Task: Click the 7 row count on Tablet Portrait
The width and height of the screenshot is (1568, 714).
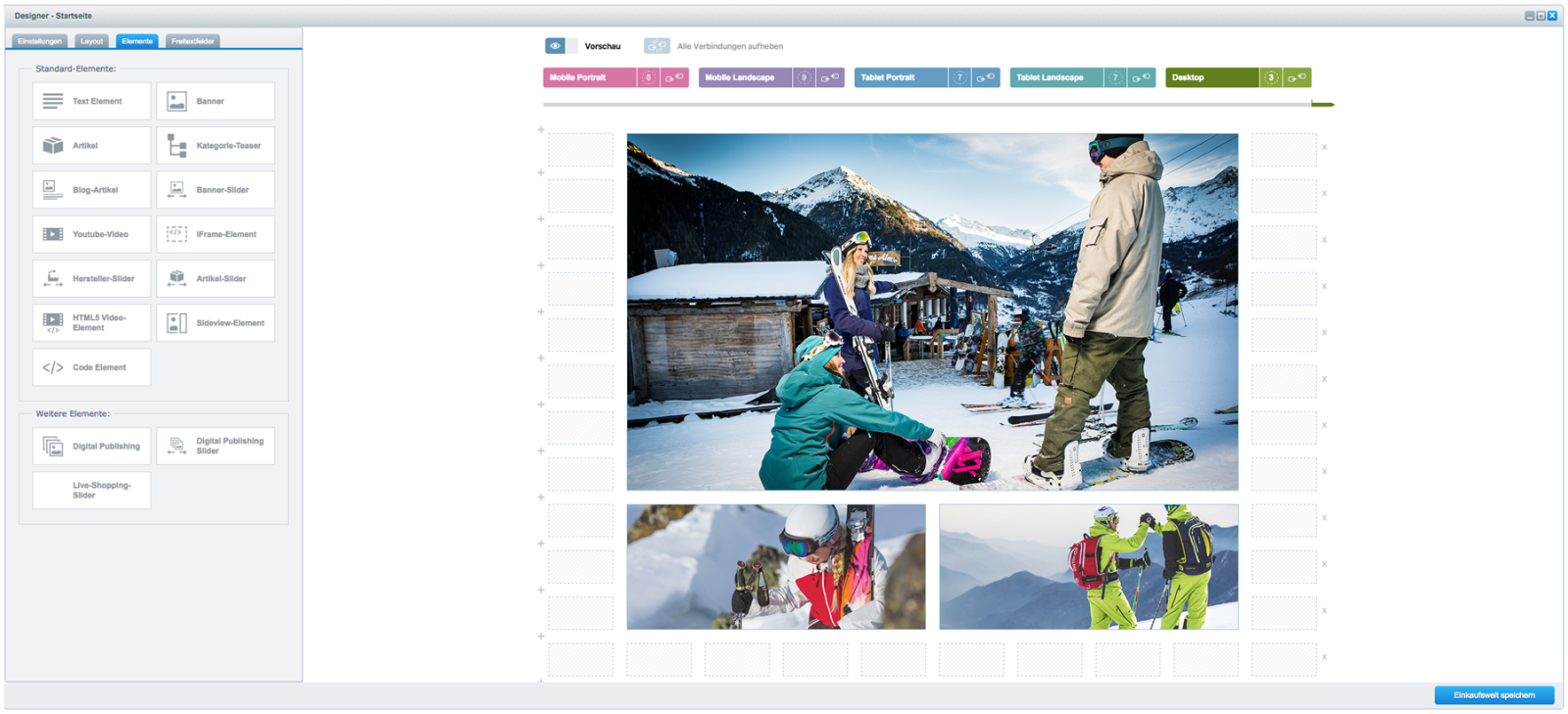Action: [x=959, y=77]
